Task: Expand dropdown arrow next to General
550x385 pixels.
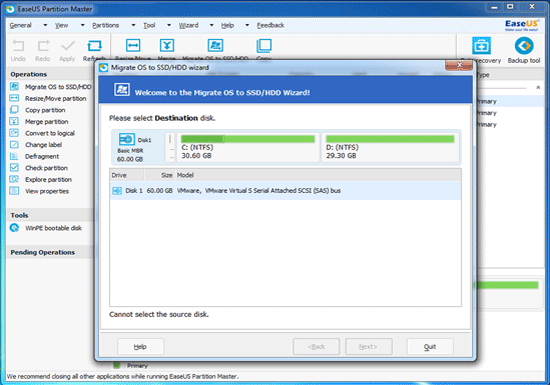Action: [x=45, y=25]
